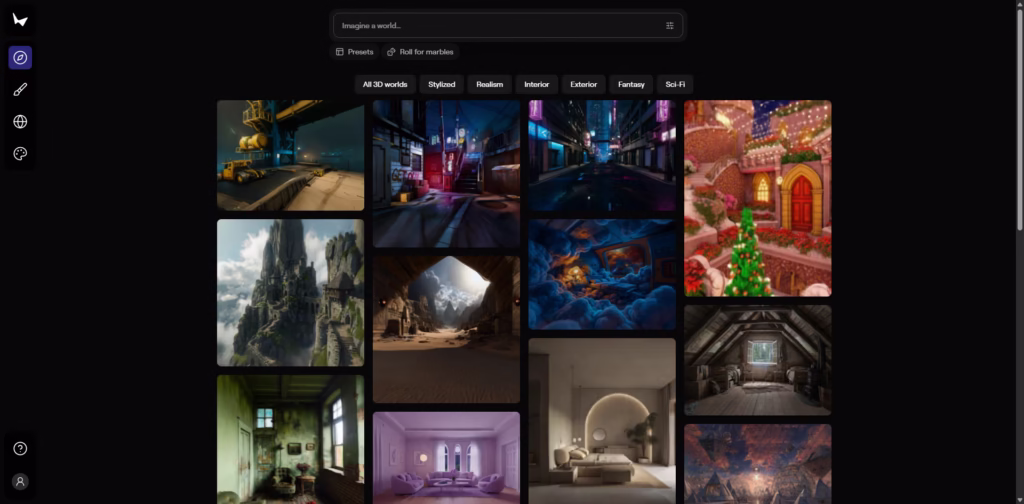Open the Christmas tree courtyard world thumbnail
Image resolution: width=1024 pixels, height=504 pixels.
pyautogui.click(x=757, y=198)
